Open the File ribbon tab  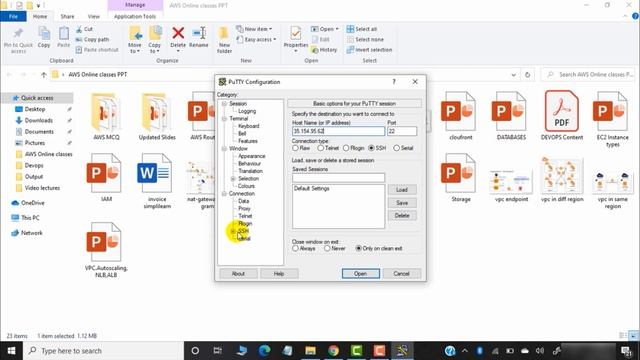tap(13, 16)
